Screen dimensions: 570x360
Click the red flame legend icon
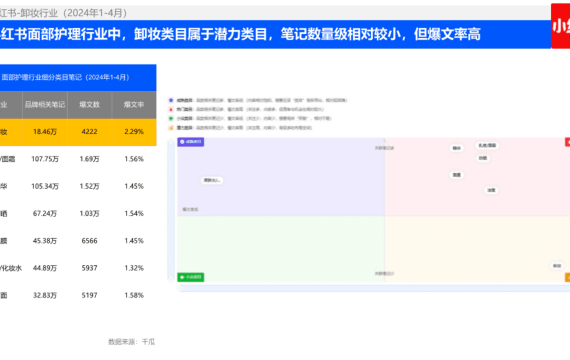pos(171,109)
